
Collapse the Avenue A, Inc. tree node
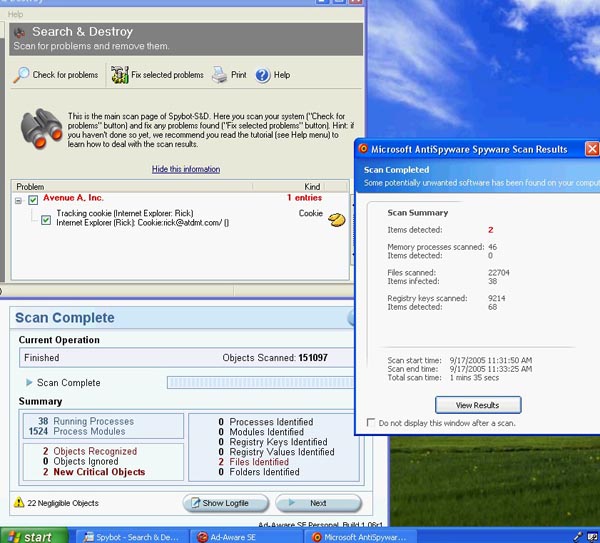click(18, 200)
